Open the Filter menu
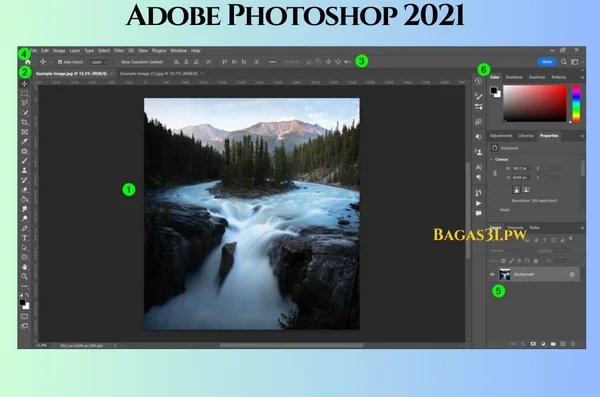600x397 pixels. 119,51
